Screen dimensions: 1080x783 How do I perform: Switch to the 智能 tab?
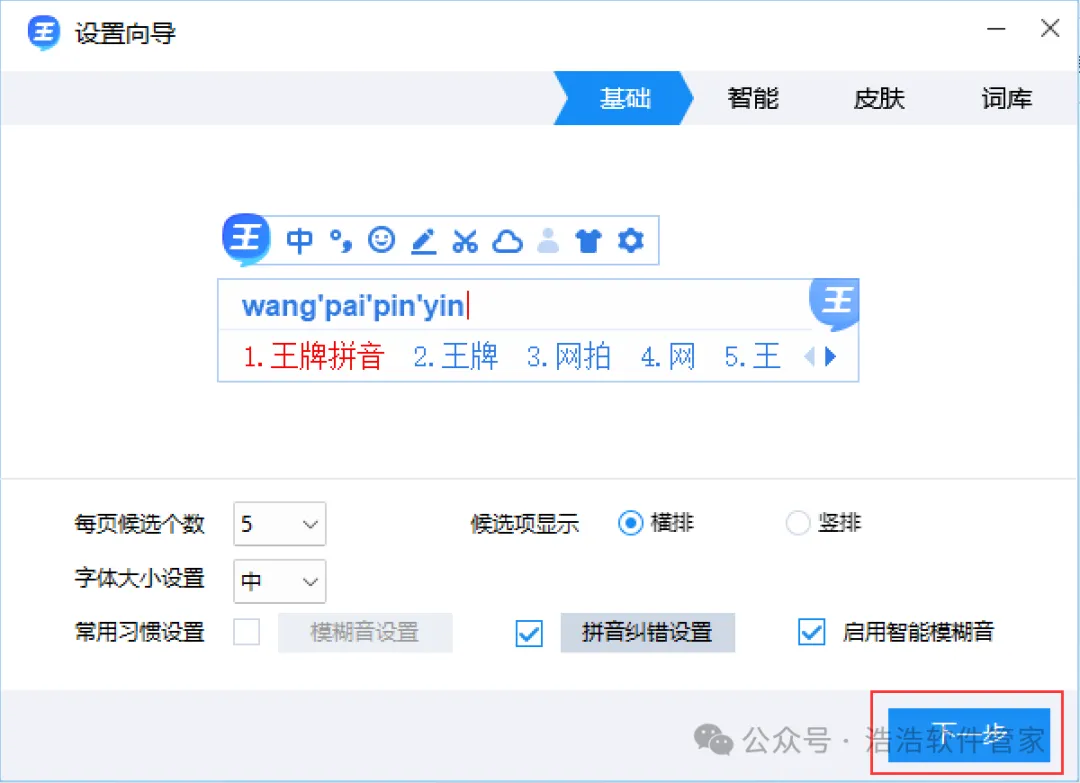tap(753, 98)
